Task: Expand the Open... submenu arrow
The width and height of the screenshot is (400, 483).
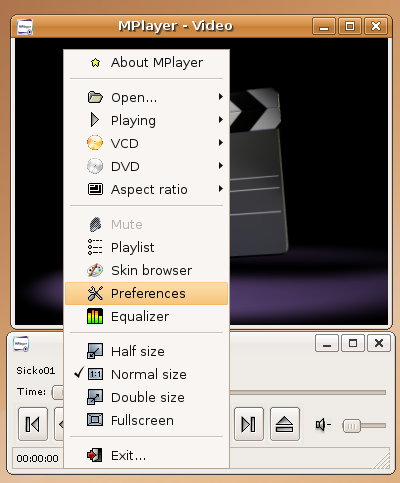Action: [220, 97]
